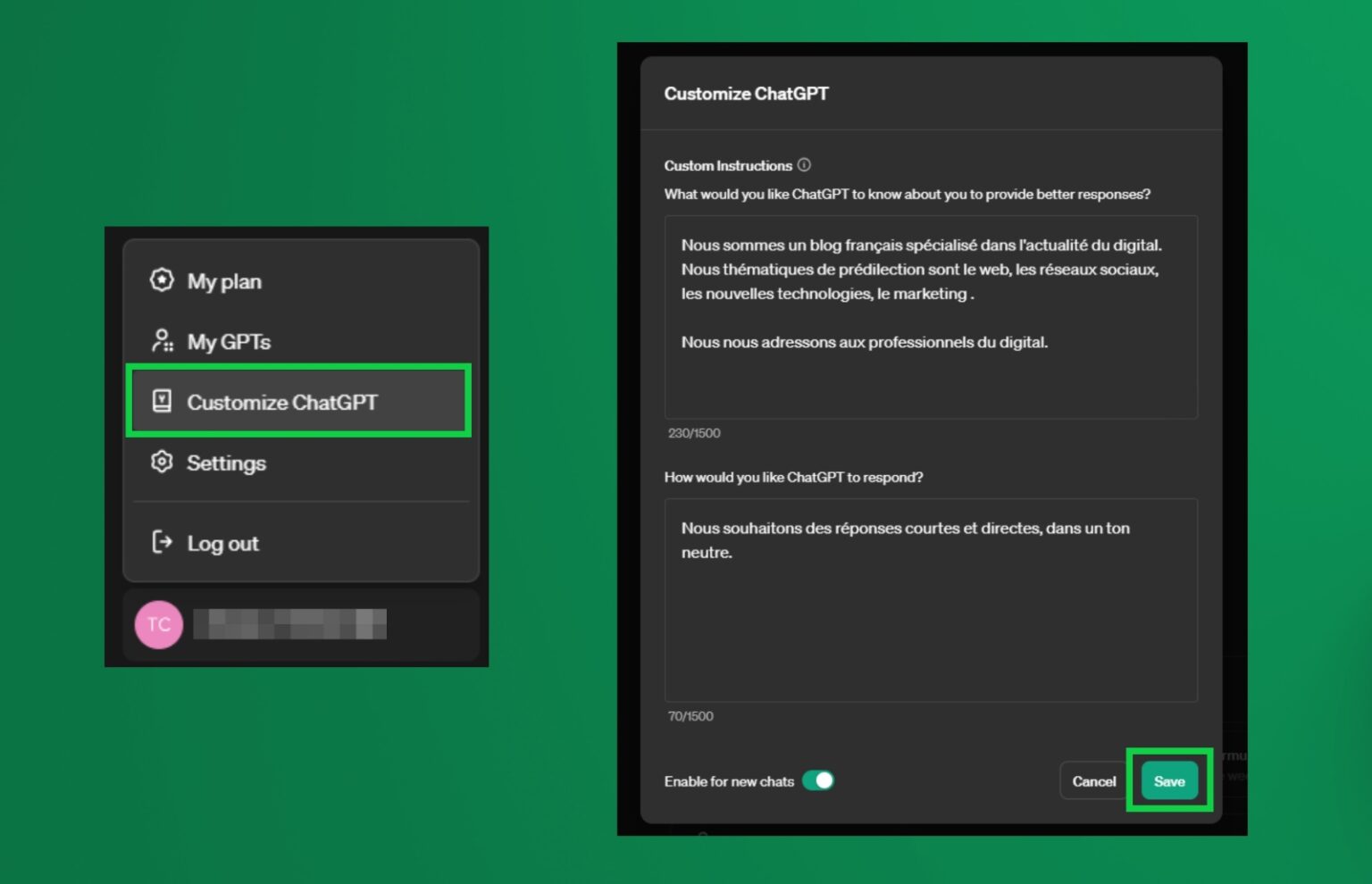This screenshot has height=884, width=1372.
Task: Open the Settings menu label
Action: (x=226, y=463)
